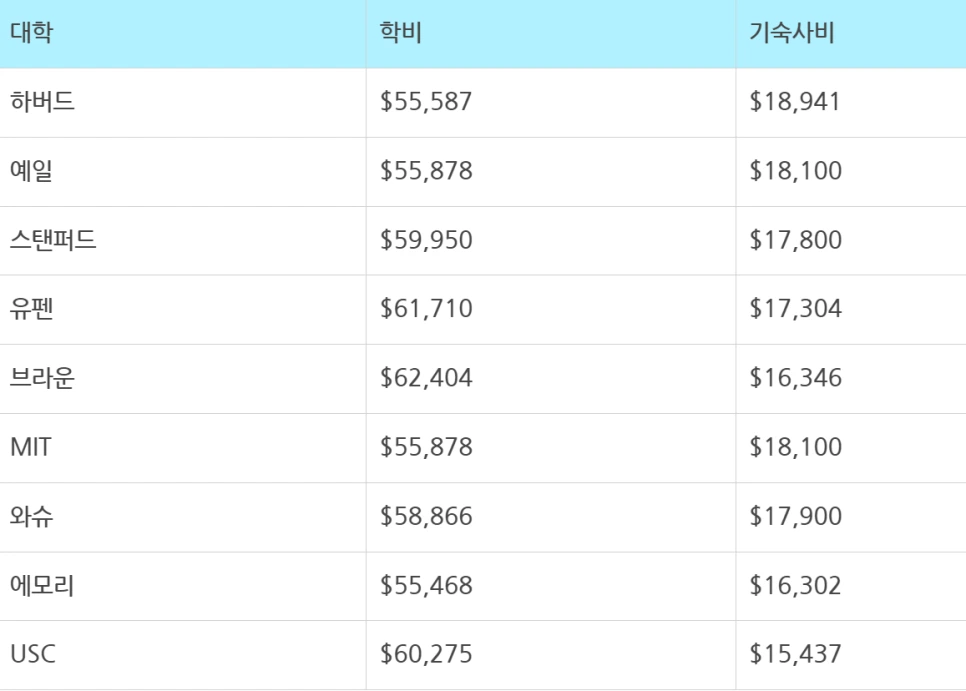Viewport: 966px width, 691px height.
Task: Click the 와슈 tuition value $58,866
Action: tap(426, 516)
